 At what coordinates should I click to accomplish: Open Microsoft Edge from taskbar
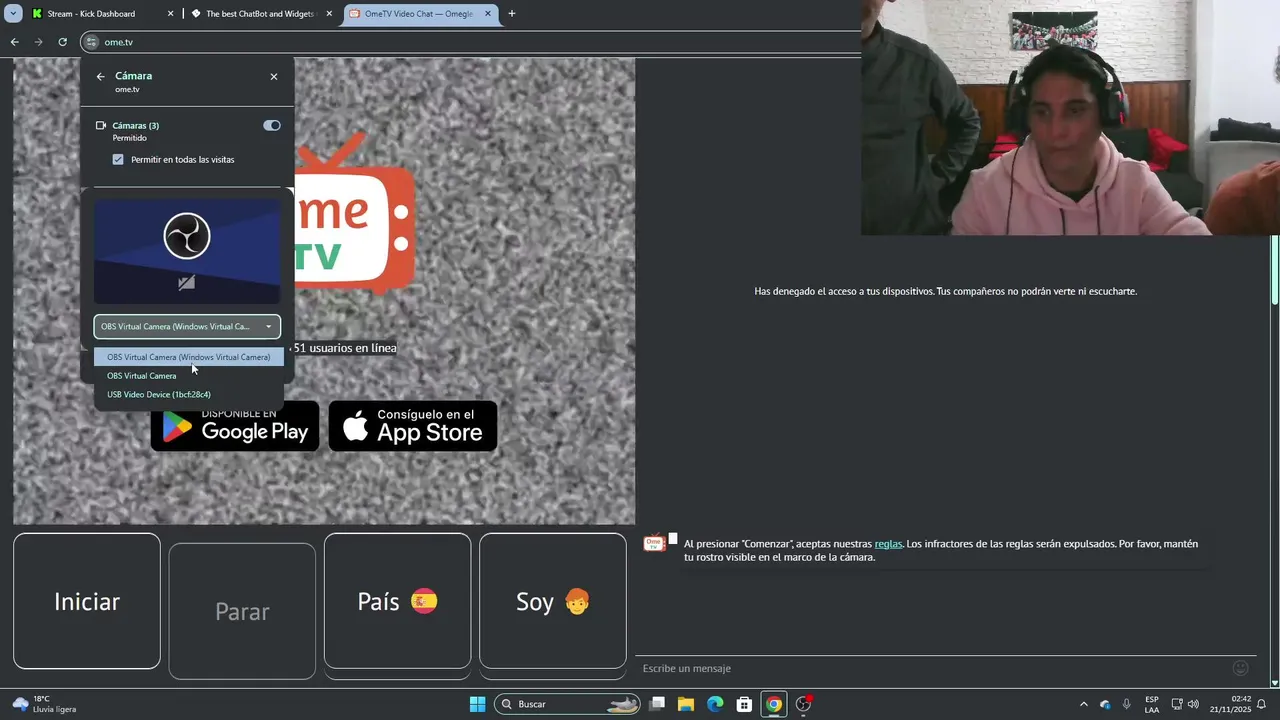(x=715, y=704)
